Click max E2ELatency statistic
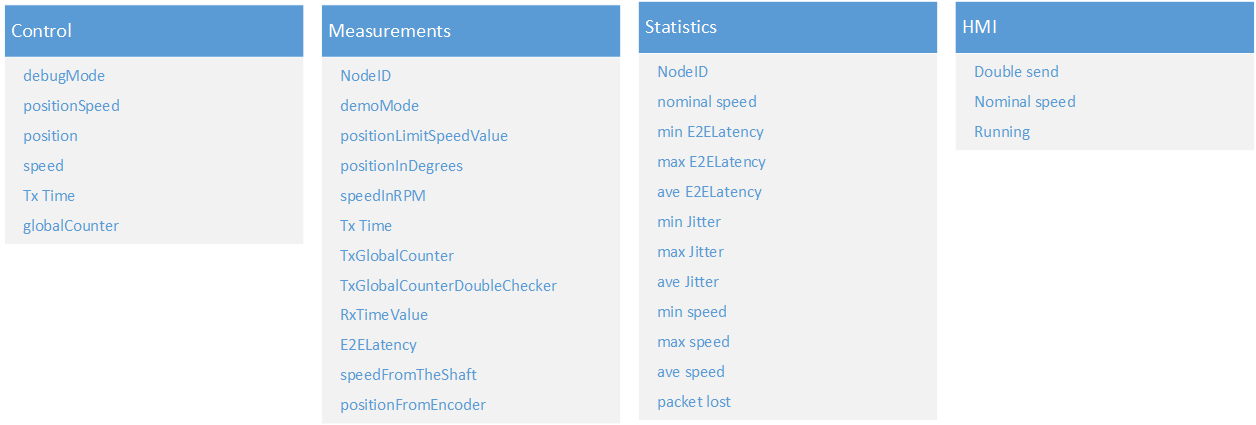Image resolution: width=1256 pixels, height=425 pixels. (711, 162)
